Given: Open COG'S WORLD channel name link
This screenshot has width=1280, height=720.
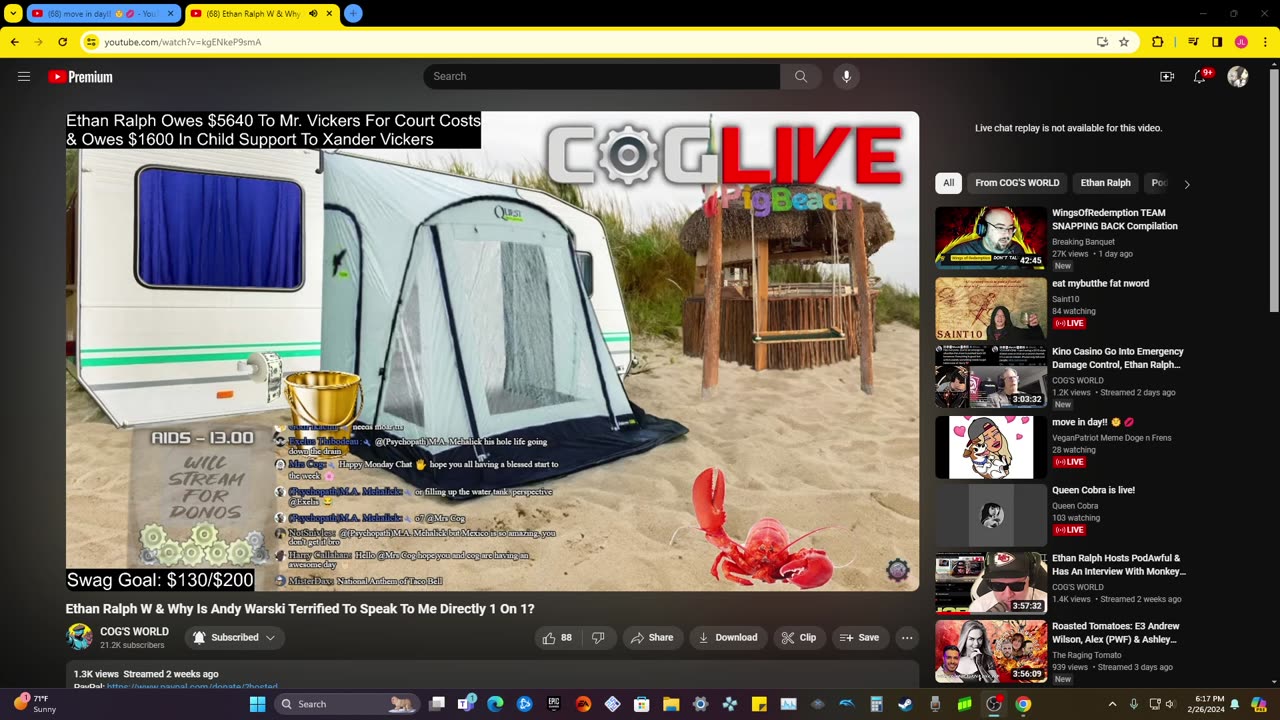Looking at the screenshot, I should click(134, 632).
